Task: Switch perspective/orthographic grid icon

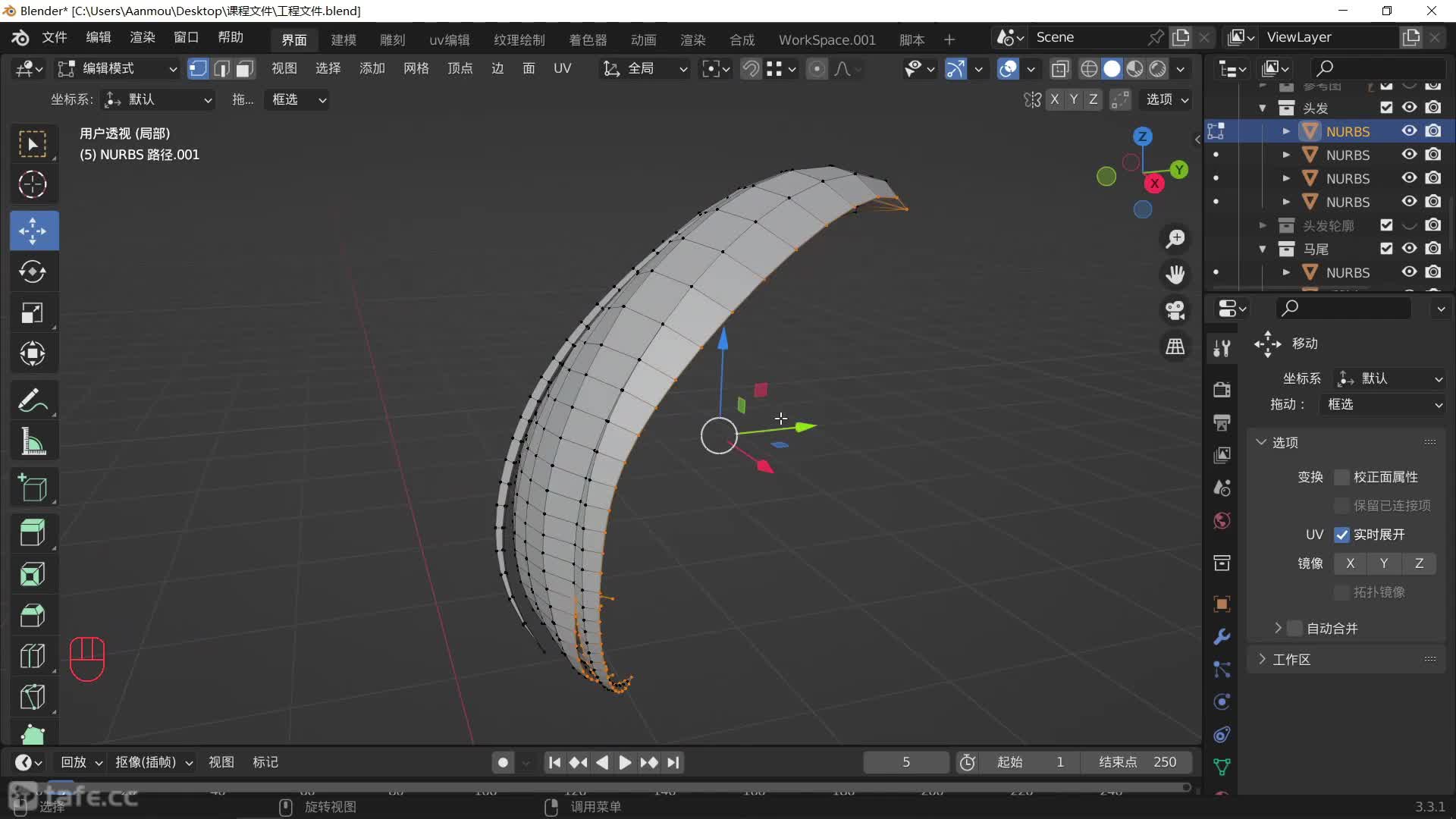Action: pos(1175,347)
